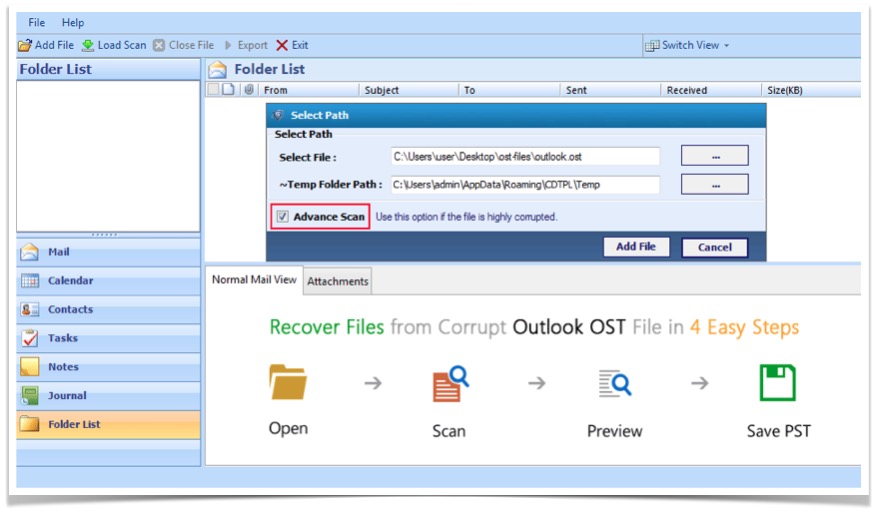Browse for the Select File path

click(x=714, y=156)
